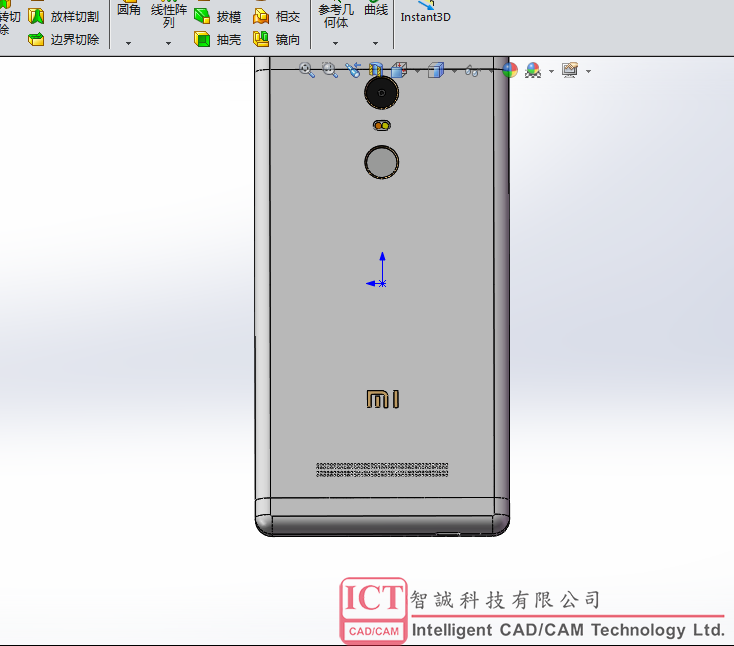
Task: Expand Reference Geometry (参考几何体) dropdown arrow
Action: coord(336,43)
